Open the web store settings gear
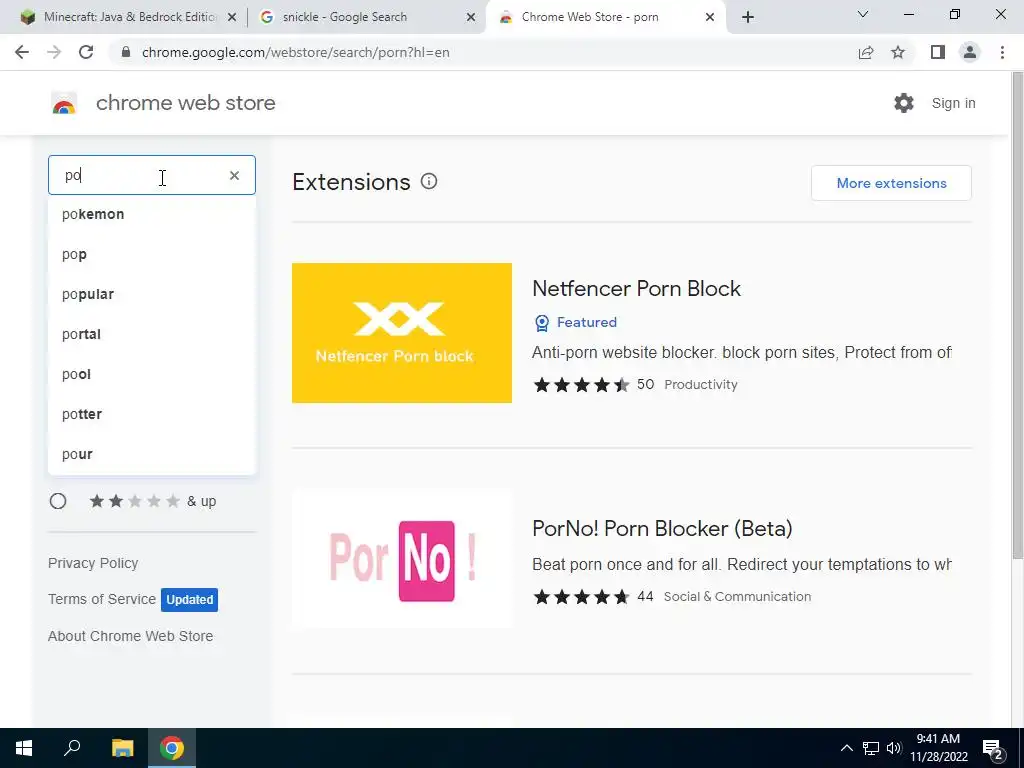This screenshot has width=1024, height=768. point(904,103)
